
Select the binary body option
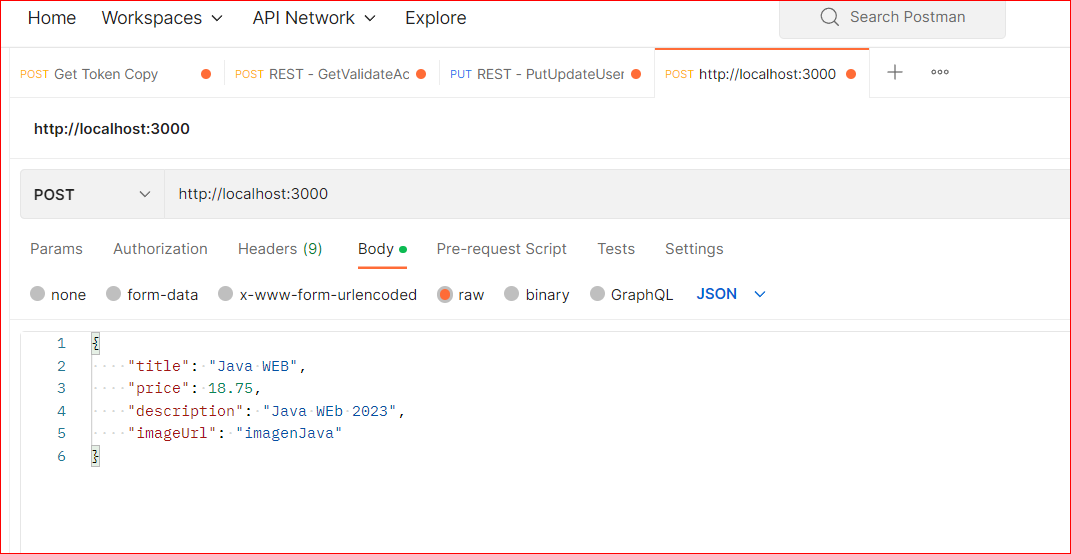[x=537, y=294]
